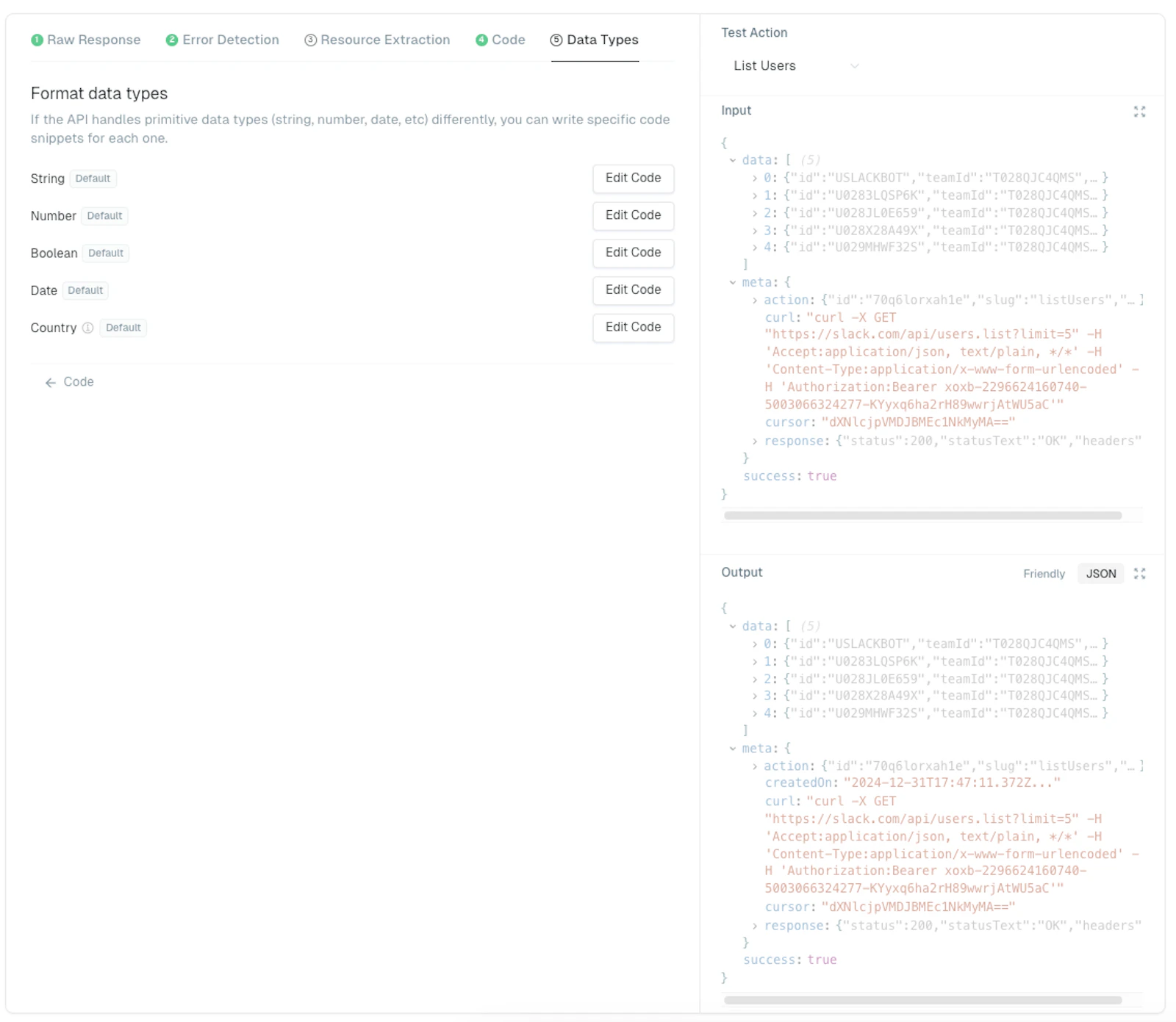
Task: Go to the Code step tab
Action: click(501, 40)
